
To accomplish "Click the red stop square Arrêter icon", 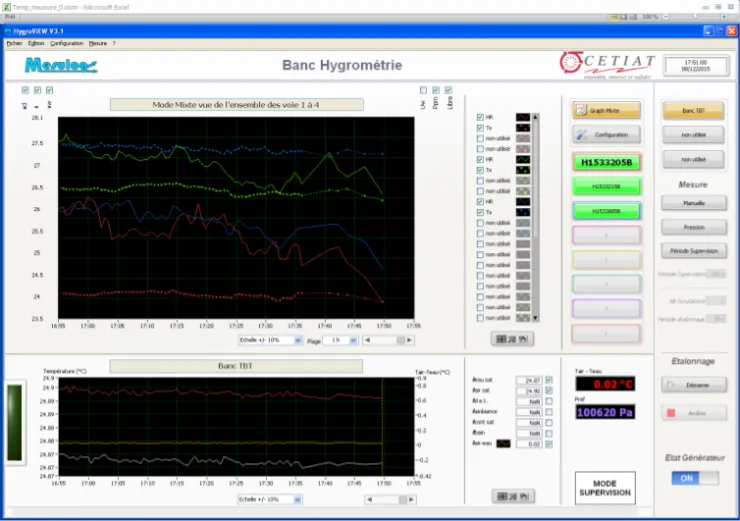I will coord(671,413).
